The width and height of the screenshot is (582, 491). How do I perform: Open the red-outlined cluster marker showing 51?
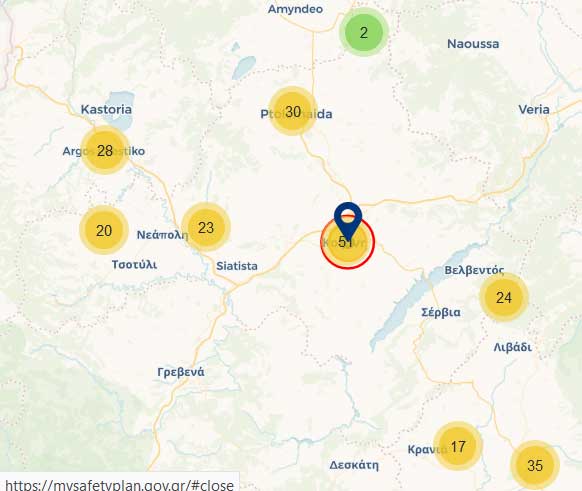point(348,243)
